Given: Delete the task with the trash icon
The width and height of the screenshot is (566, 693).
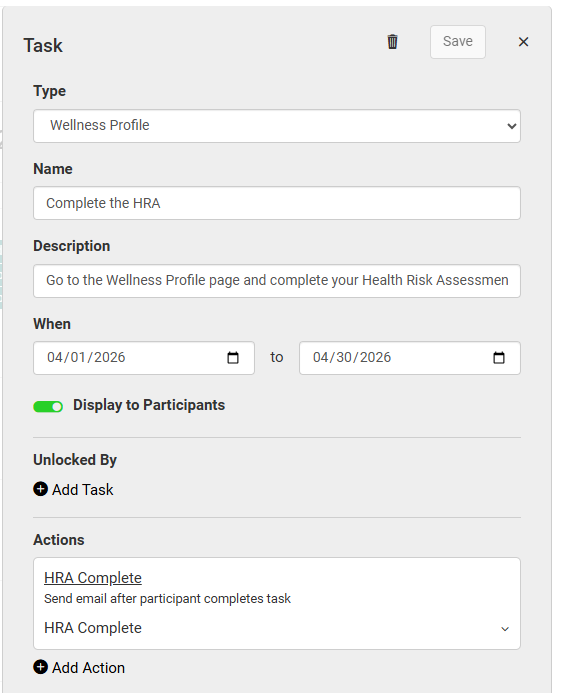Looking at the screenshot, I should 392,42.
